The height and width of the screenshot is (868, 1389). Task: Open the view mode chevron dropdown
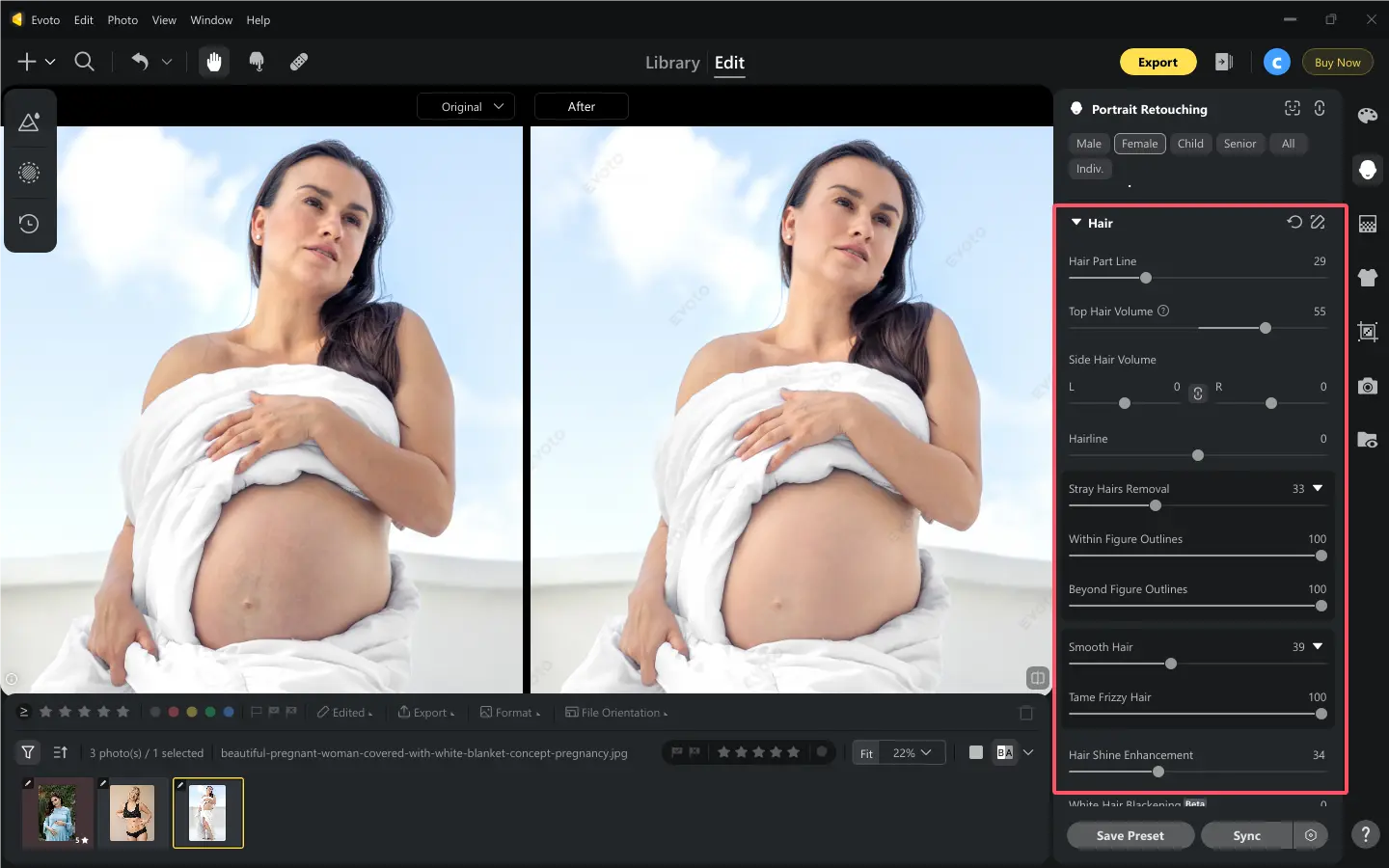[1028, 752]
